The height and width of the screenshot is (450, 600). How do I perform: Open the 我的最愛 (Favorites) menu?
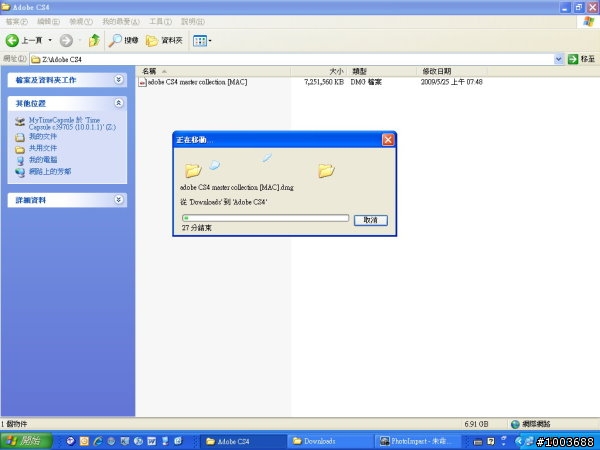click(121, 22)
